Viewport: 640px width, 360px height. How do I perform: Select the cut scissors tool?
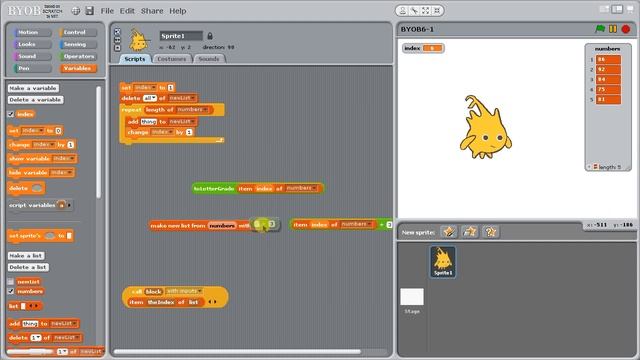[x=414, y=11]
